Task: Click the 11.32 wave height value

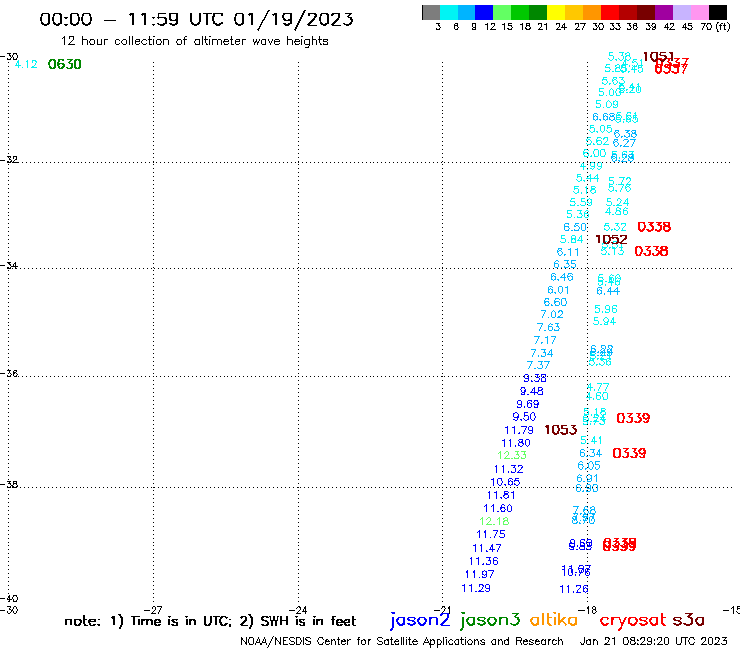Action: [x=509, y=469]
